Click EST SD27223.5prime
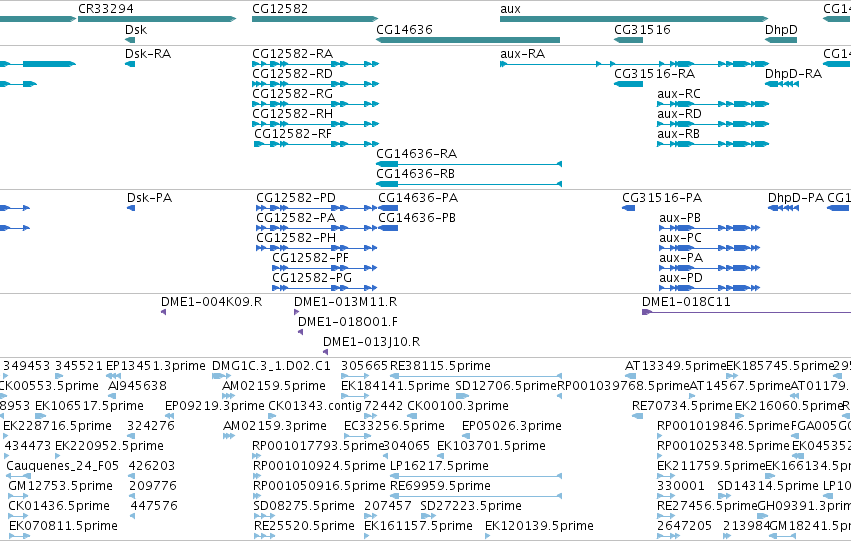Viewport: 851px width, 541px height. pyautogui.click(x=471, y=507)
